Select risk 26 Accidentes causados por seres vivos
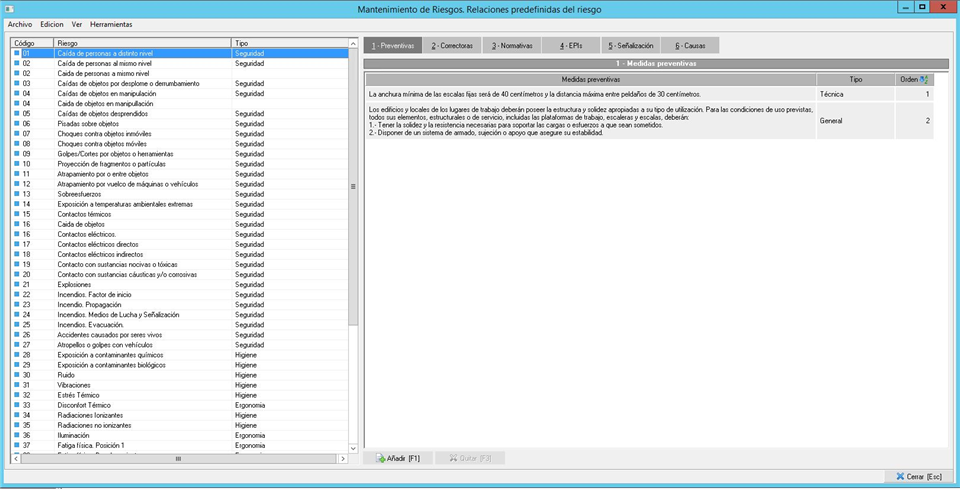 click(x=180, y=335)
